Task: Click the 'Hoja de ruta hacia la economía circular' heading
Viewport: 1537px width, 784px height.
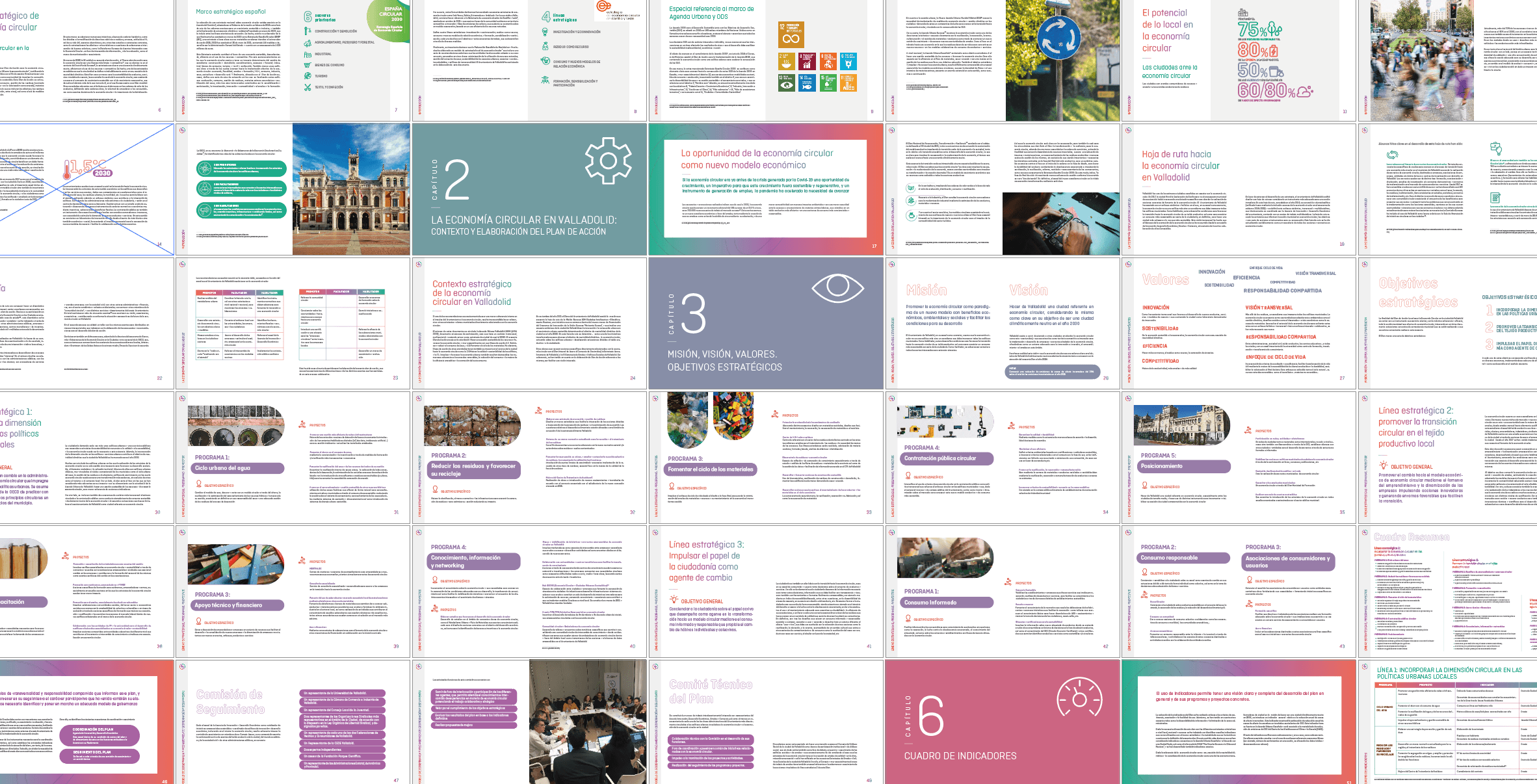Action: [1181, 166]
